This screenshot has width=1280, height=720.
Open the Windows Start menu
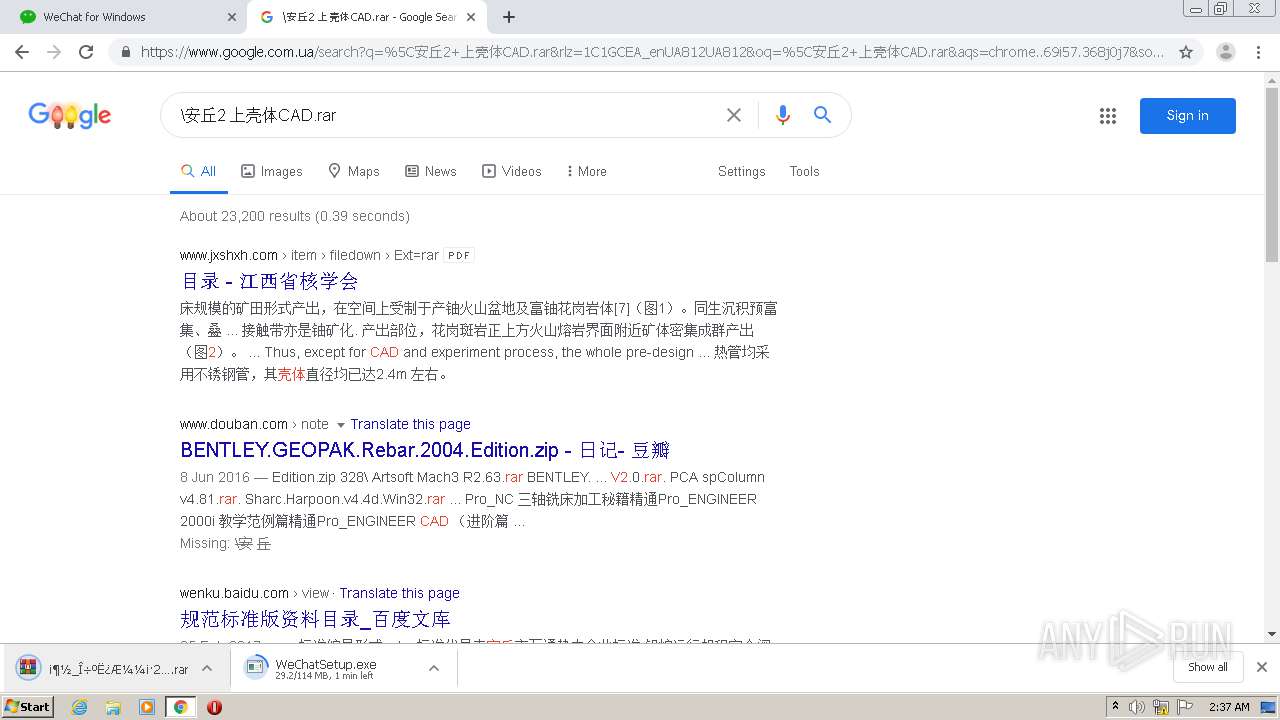pos(28,707)
